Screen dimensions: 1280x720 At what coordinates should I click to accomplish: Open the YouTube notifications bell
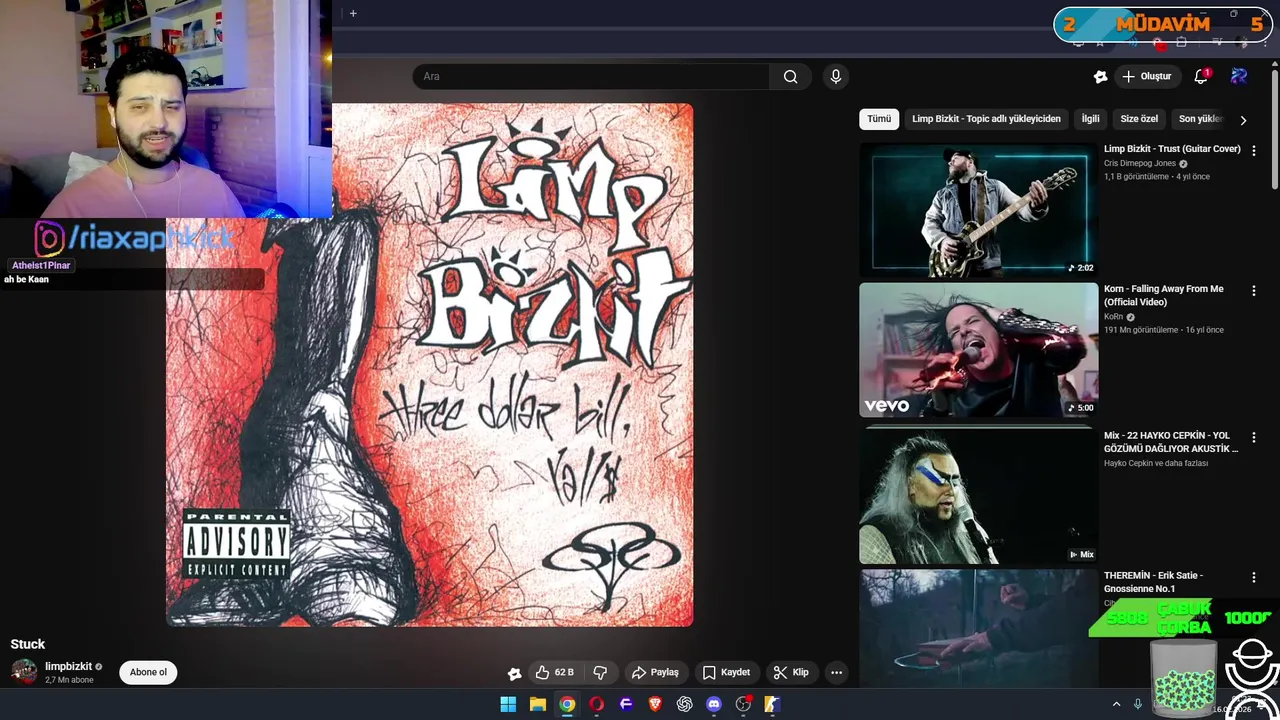coord(1201,77)
